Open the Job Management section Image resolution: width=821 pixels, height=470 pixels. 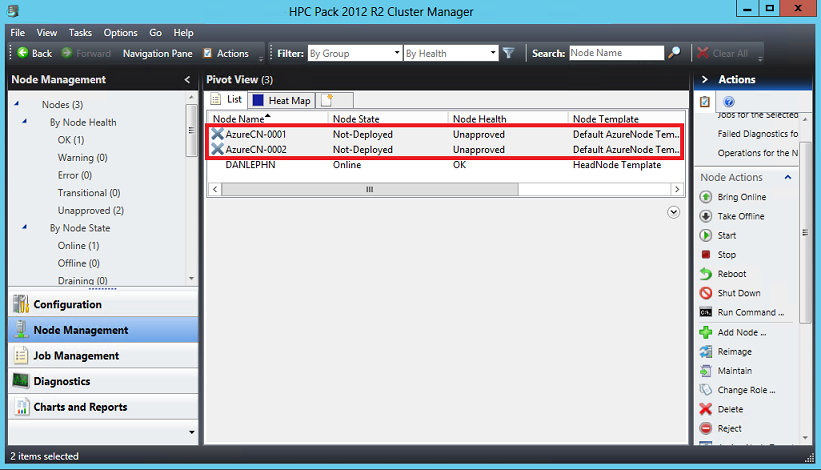pos(76,355)
